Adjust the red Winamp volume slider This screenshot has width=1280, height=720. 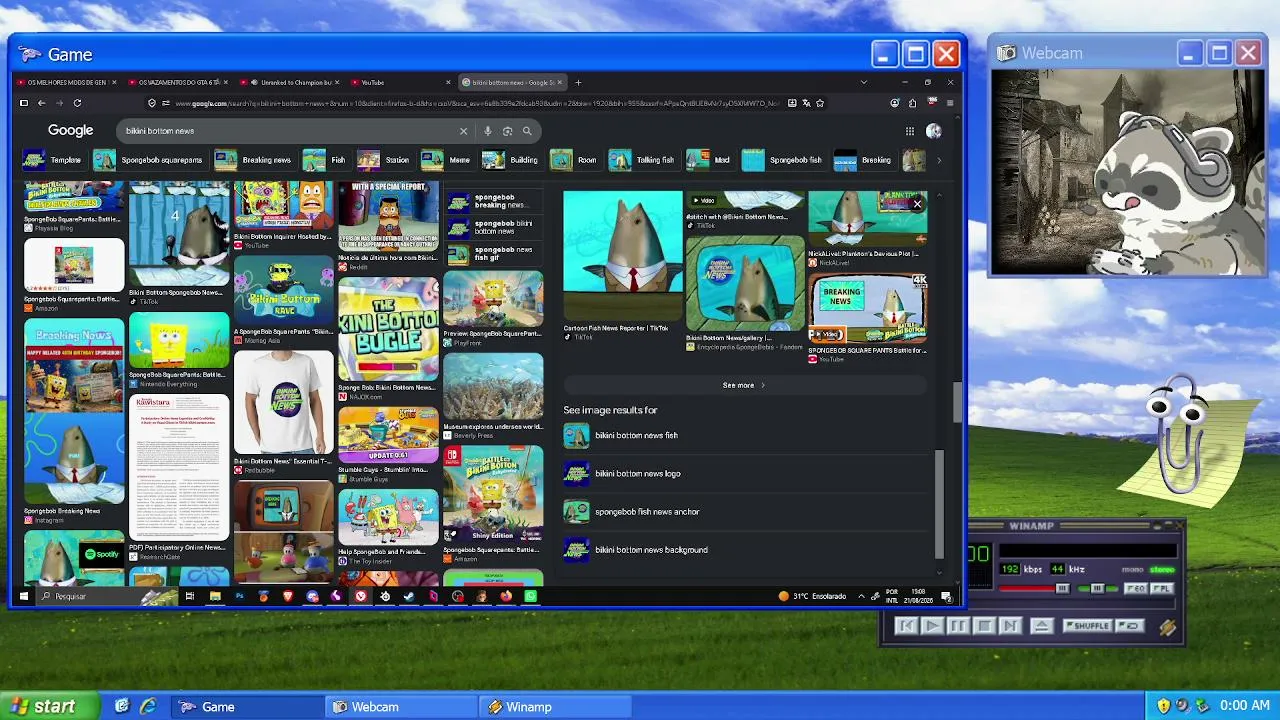pos(1033,589)
